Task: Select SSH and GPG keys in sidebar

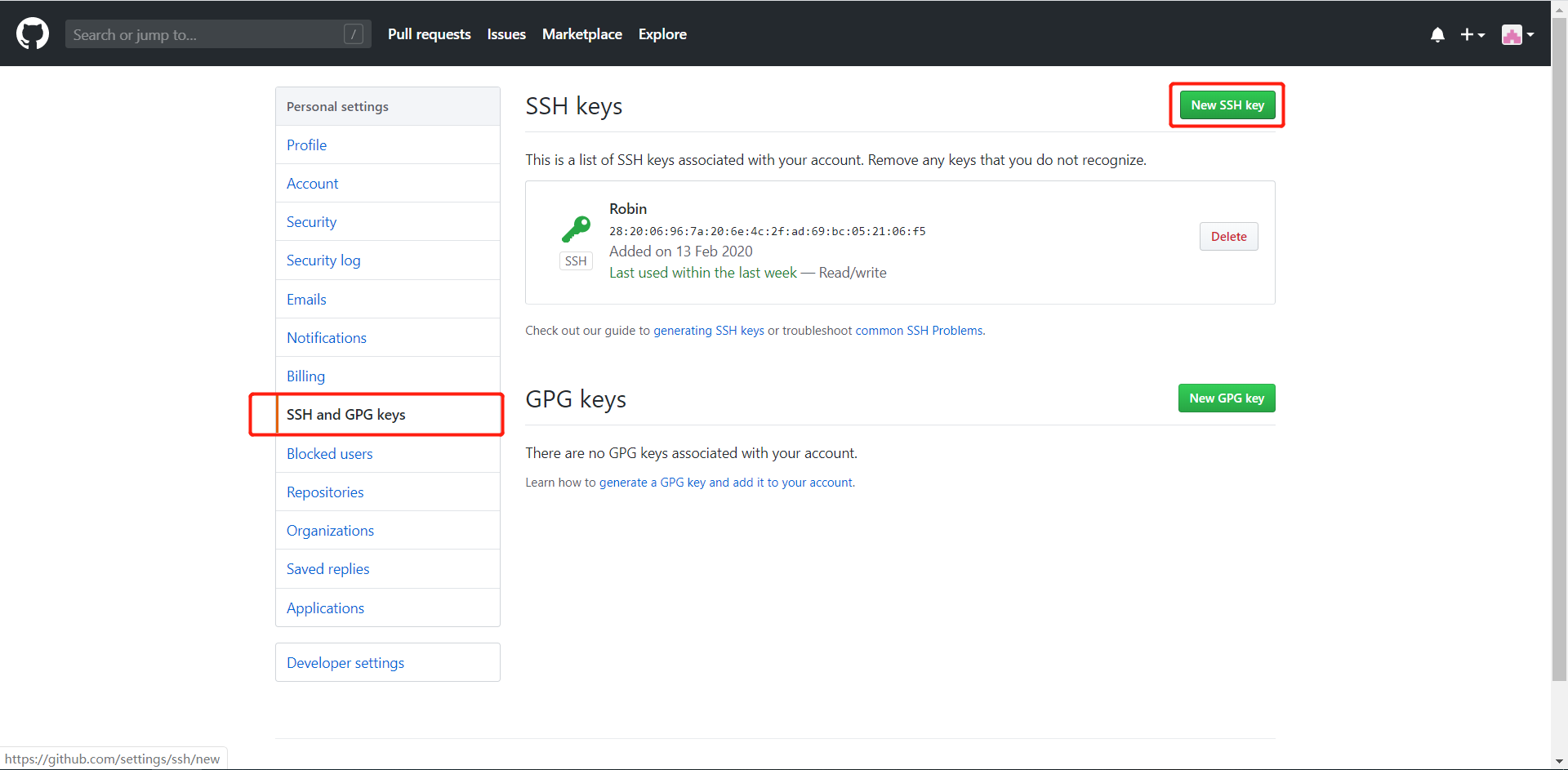Action: coord(388,415)
